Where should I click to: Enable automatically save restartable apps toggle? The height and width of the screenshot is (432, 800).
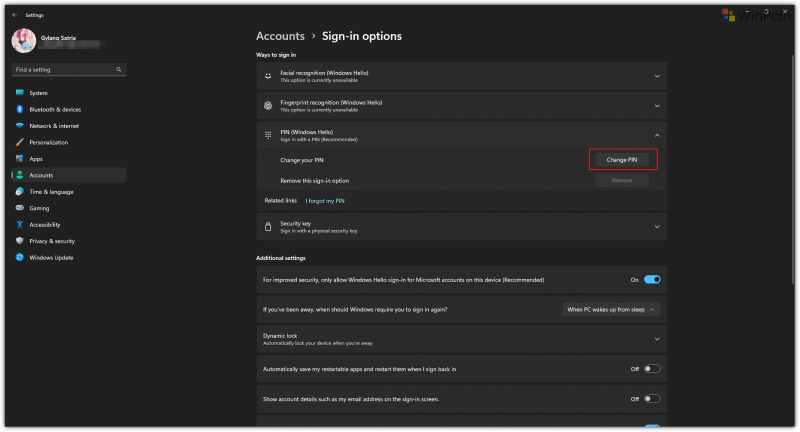pyautogui.click(x=652, y=369)
